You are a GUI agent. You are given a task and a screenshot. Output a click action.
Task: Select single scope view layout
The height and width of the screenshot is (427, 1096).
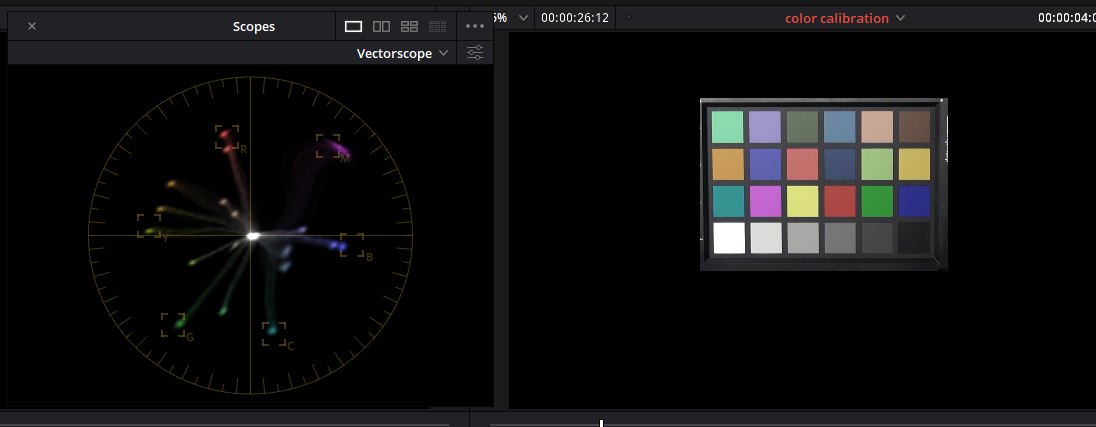(354, 27)
